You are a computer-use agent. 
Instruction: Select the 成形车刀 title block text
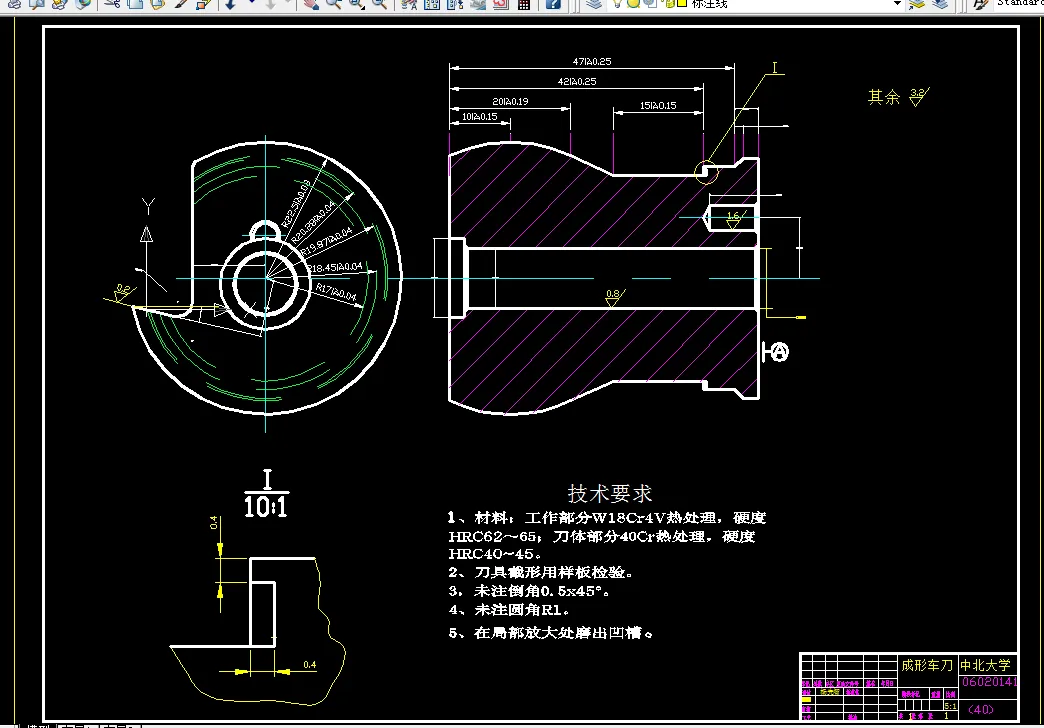[927, 665]
